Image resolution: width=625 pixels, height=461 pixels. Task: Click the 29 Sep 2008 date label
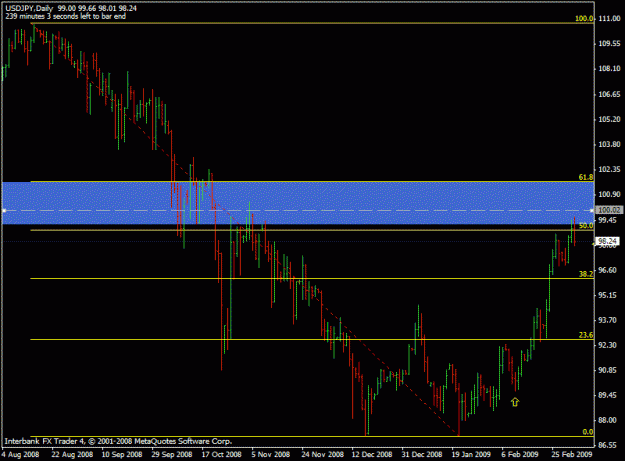coord(172,454)
